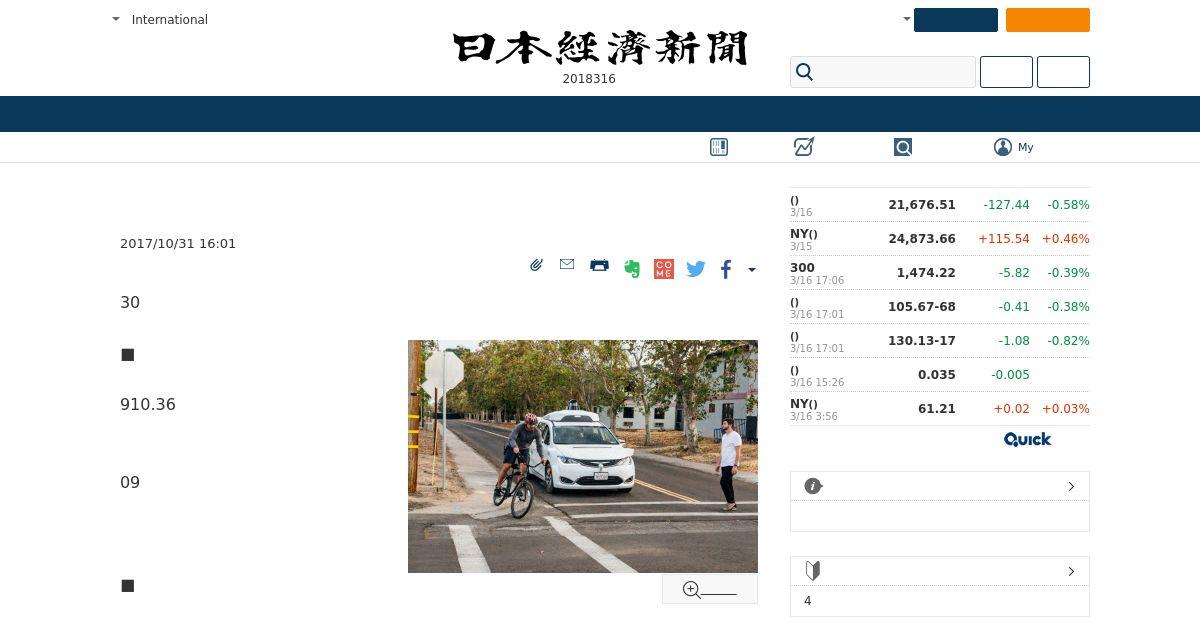The width and height of the screenshot is (1200, 630).
Task: Share the article by email envelope icon
Action: [x=567, y=265]
